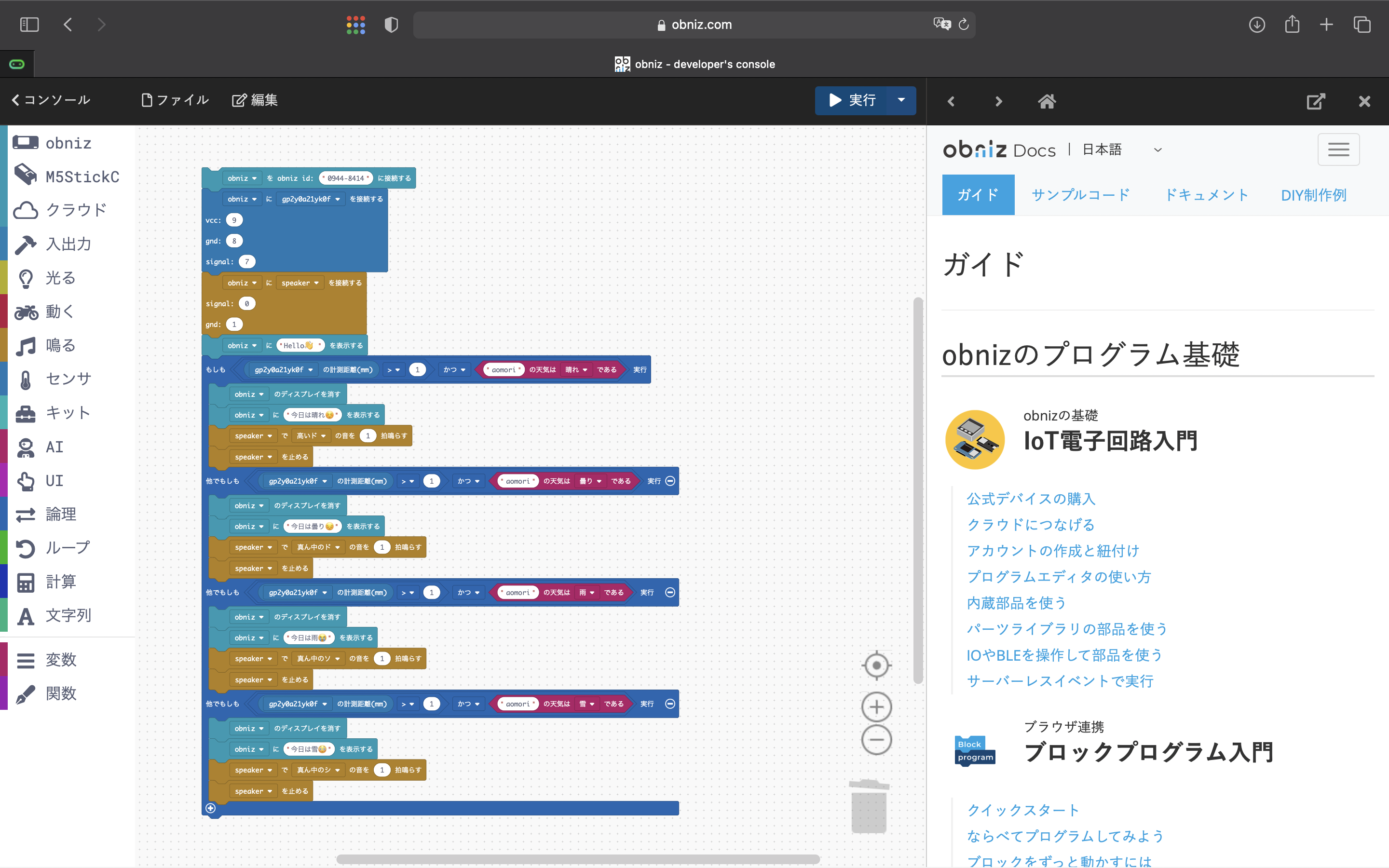Toggle the docs hamburger menu
Viewport: 1389px width, 868px height.
(1338, 150)
